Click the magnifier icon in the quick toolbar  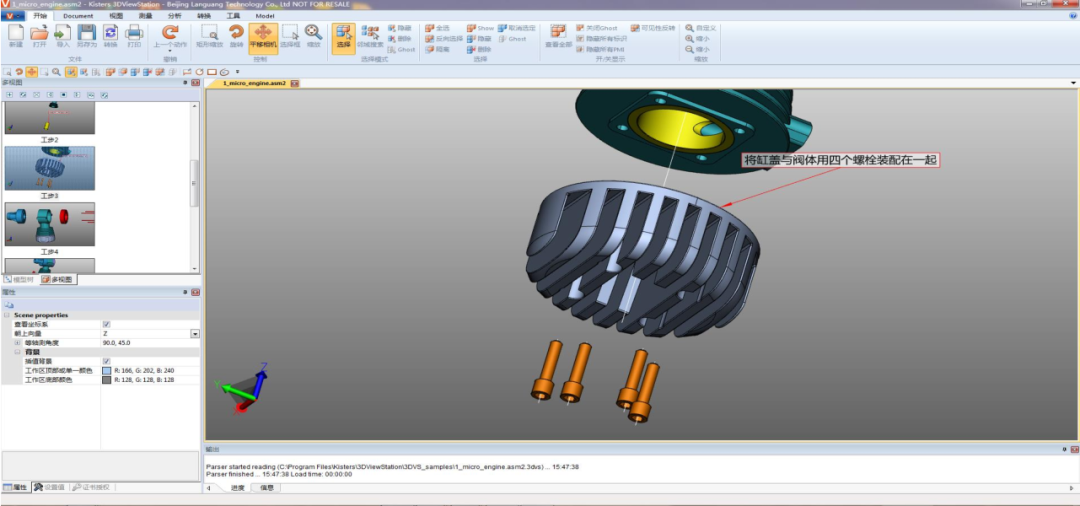(56, 72)
